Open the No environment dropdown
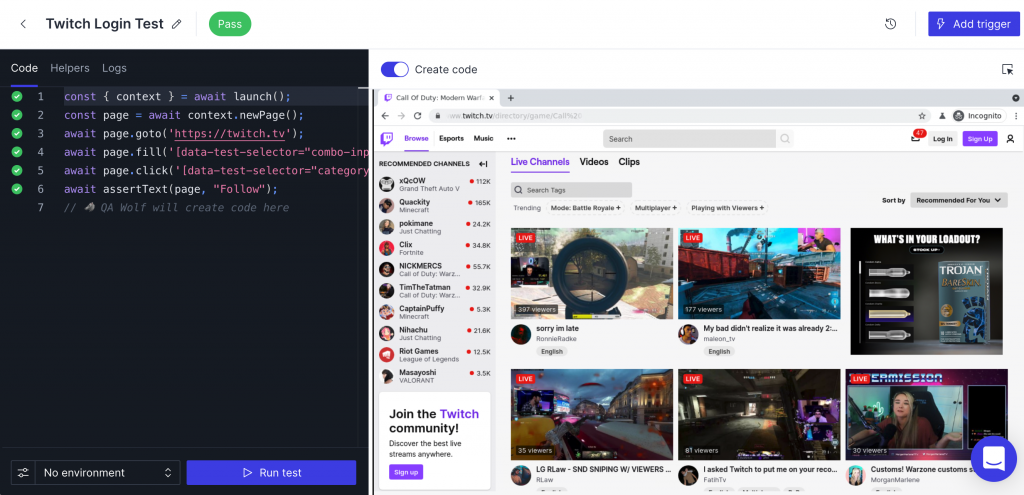This screenshot has width=1024, height=495. [x=108, y=472]
